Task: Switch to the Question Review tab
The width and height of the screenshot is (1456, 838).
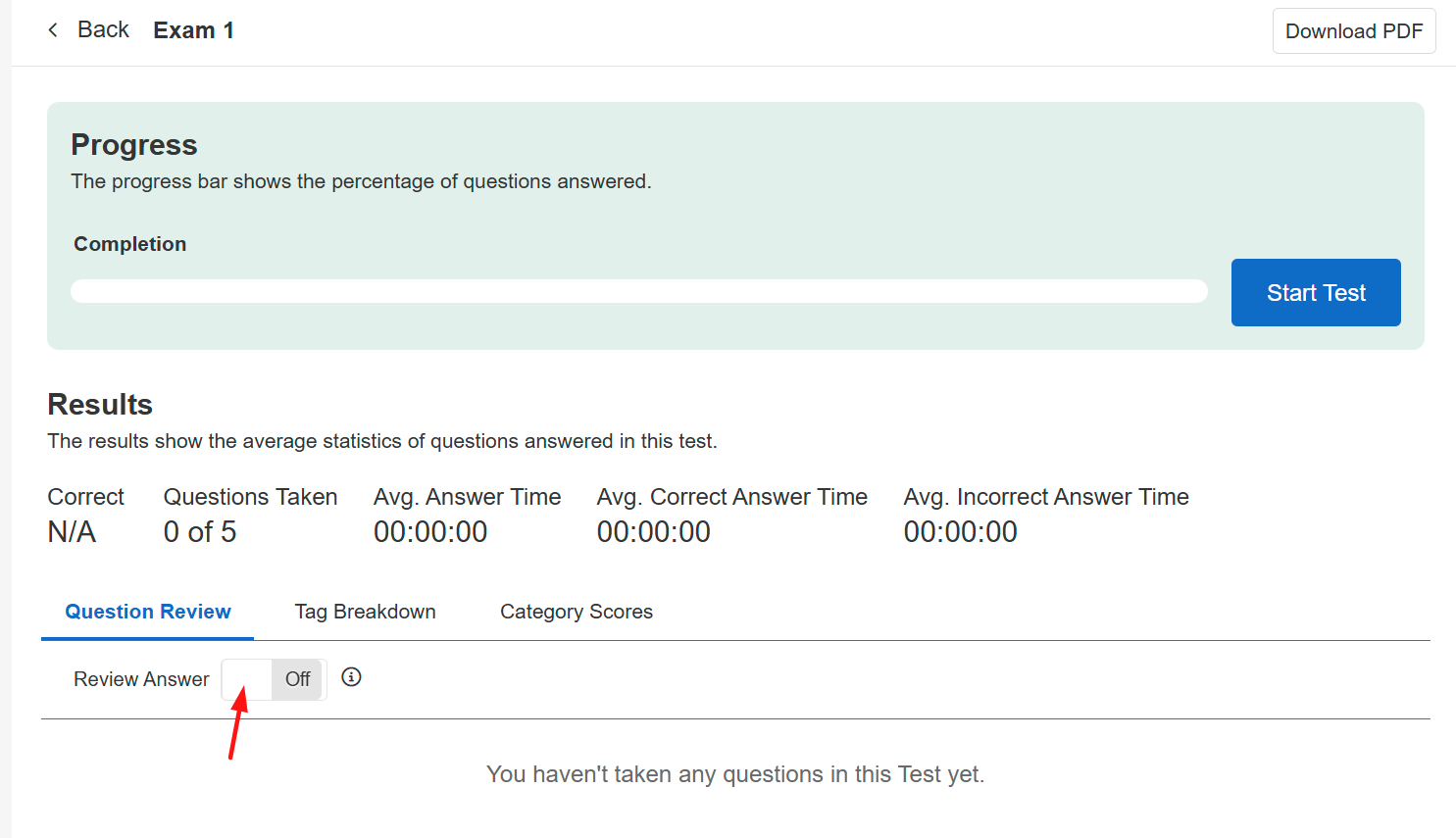Action: point(148,612)
